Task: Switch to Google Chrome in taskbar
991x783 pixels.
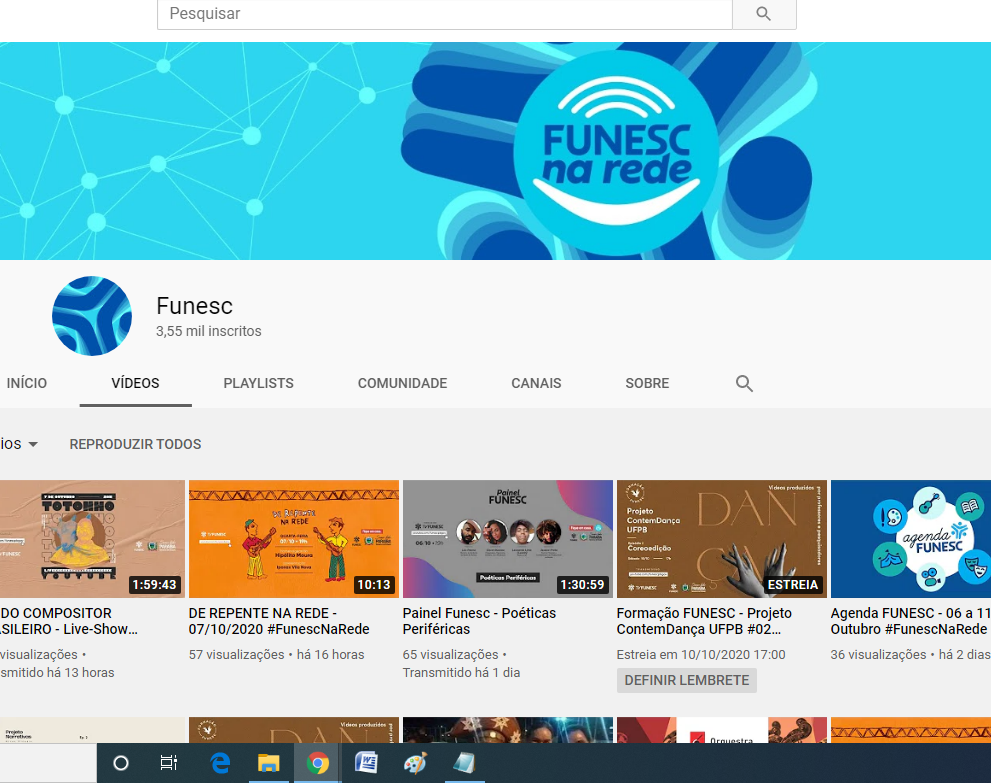Action: (317, 763)
